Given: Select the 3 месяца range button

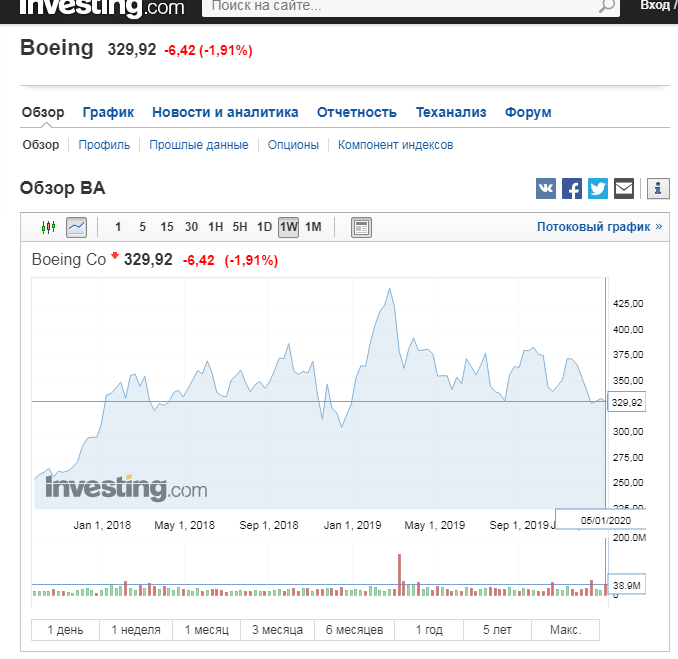Looking at the screenshot, I should (x=277, y=630).
